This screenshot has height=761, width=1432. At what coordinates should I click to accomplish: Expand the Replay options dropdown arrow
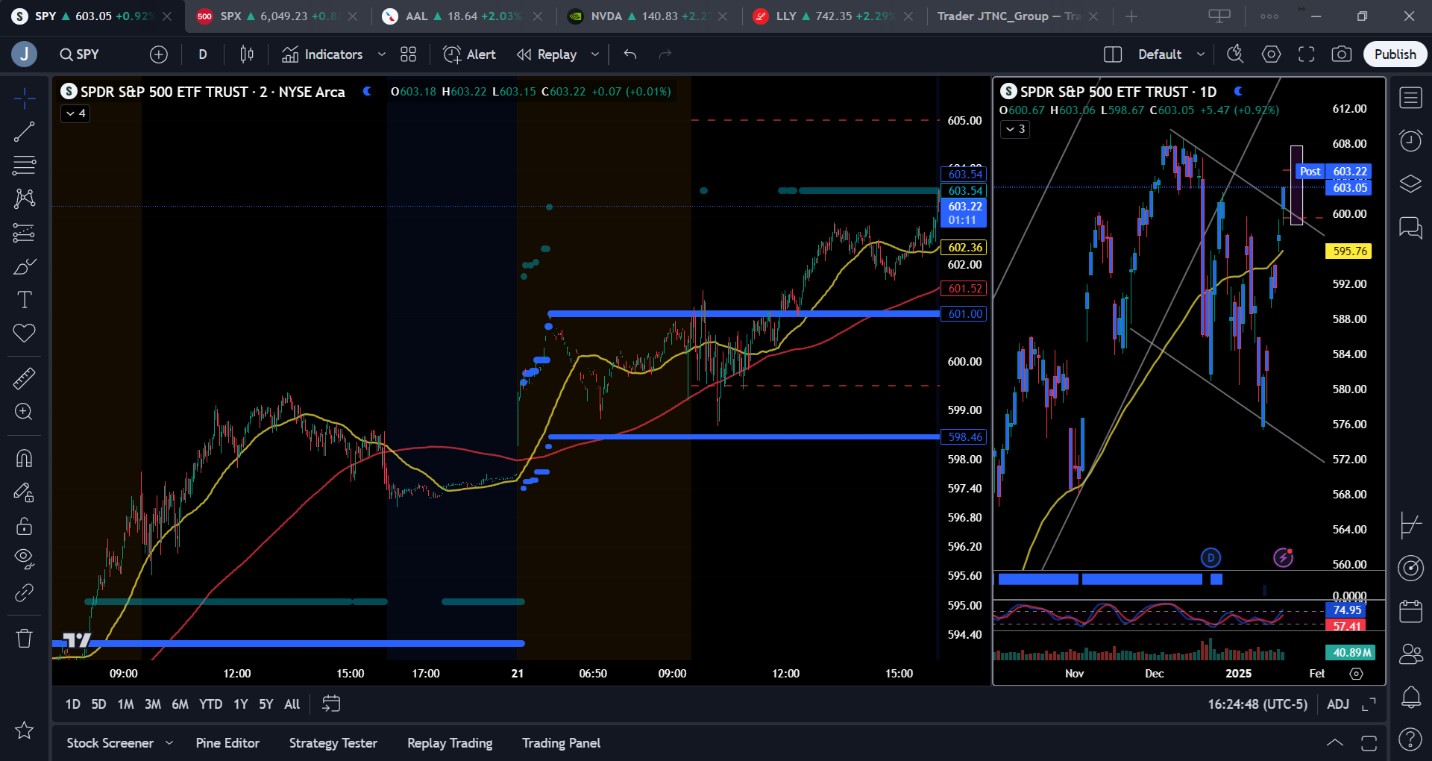595,54
